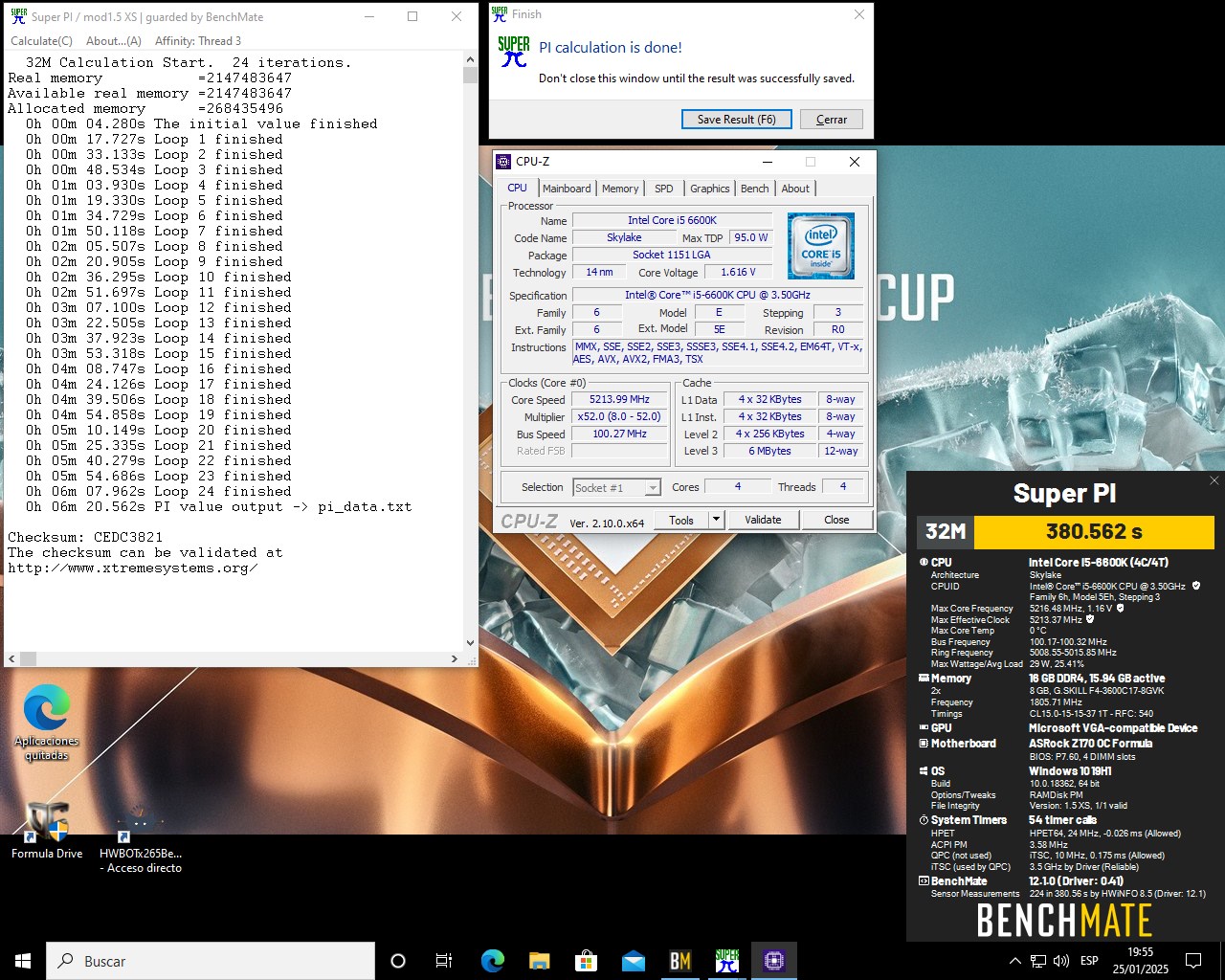Open Microsoft Store from the taskbar
Screen dimensions: 1225x980
coord(586,961)
